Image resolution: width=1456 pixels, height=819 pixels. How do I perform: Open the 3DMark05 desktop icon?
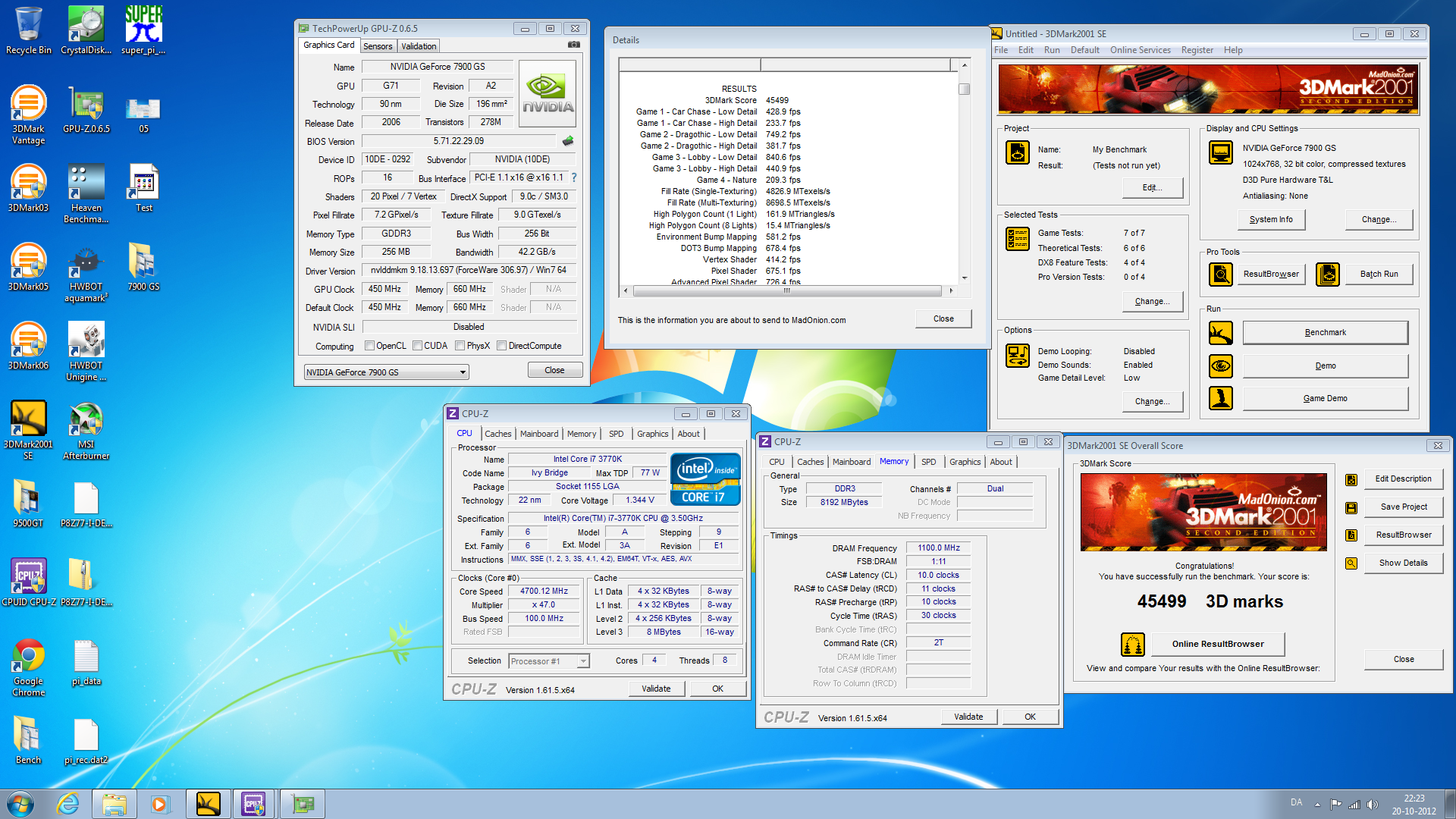click(28, 267)
